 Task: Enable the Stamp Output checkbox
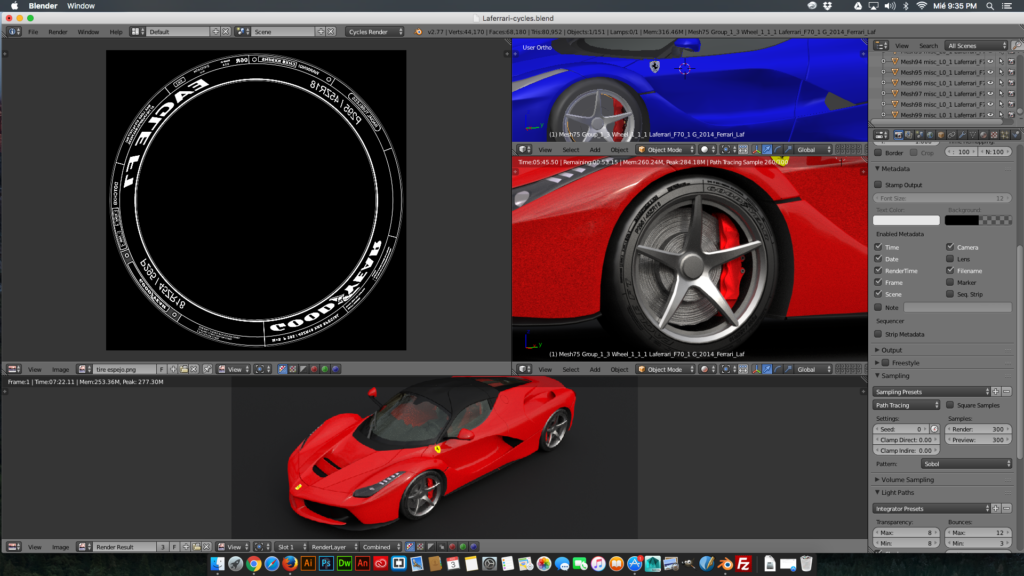[x=878, y=185]
